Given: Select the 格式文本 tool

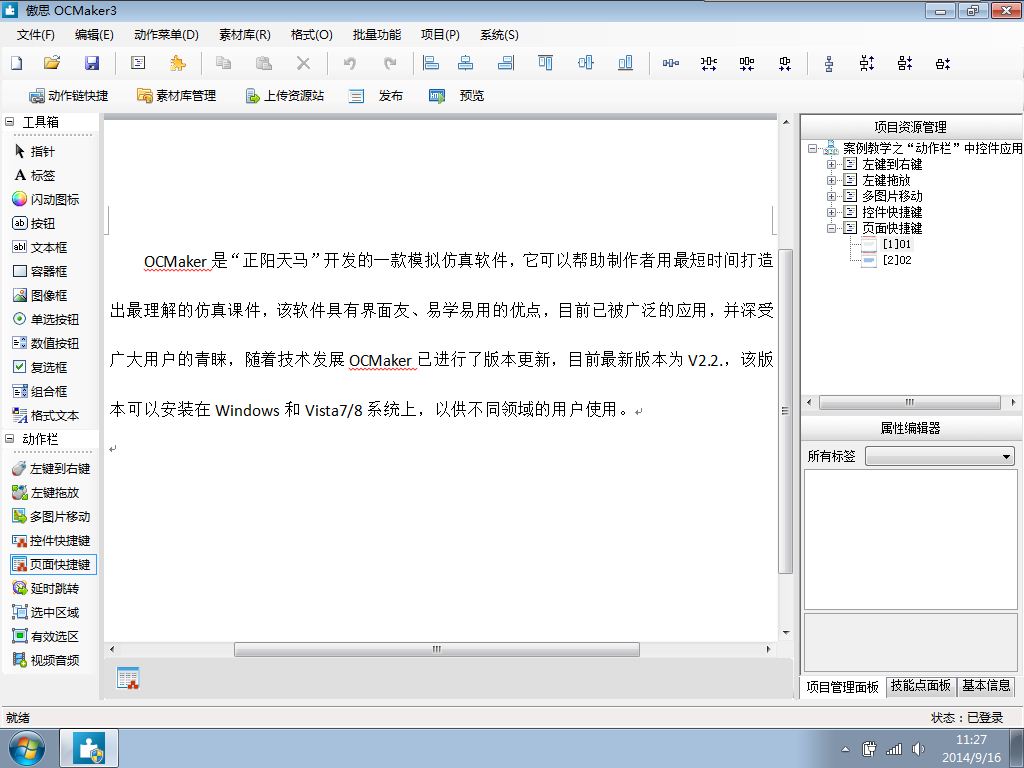Looking at the screenshot, I should point(46,415).
